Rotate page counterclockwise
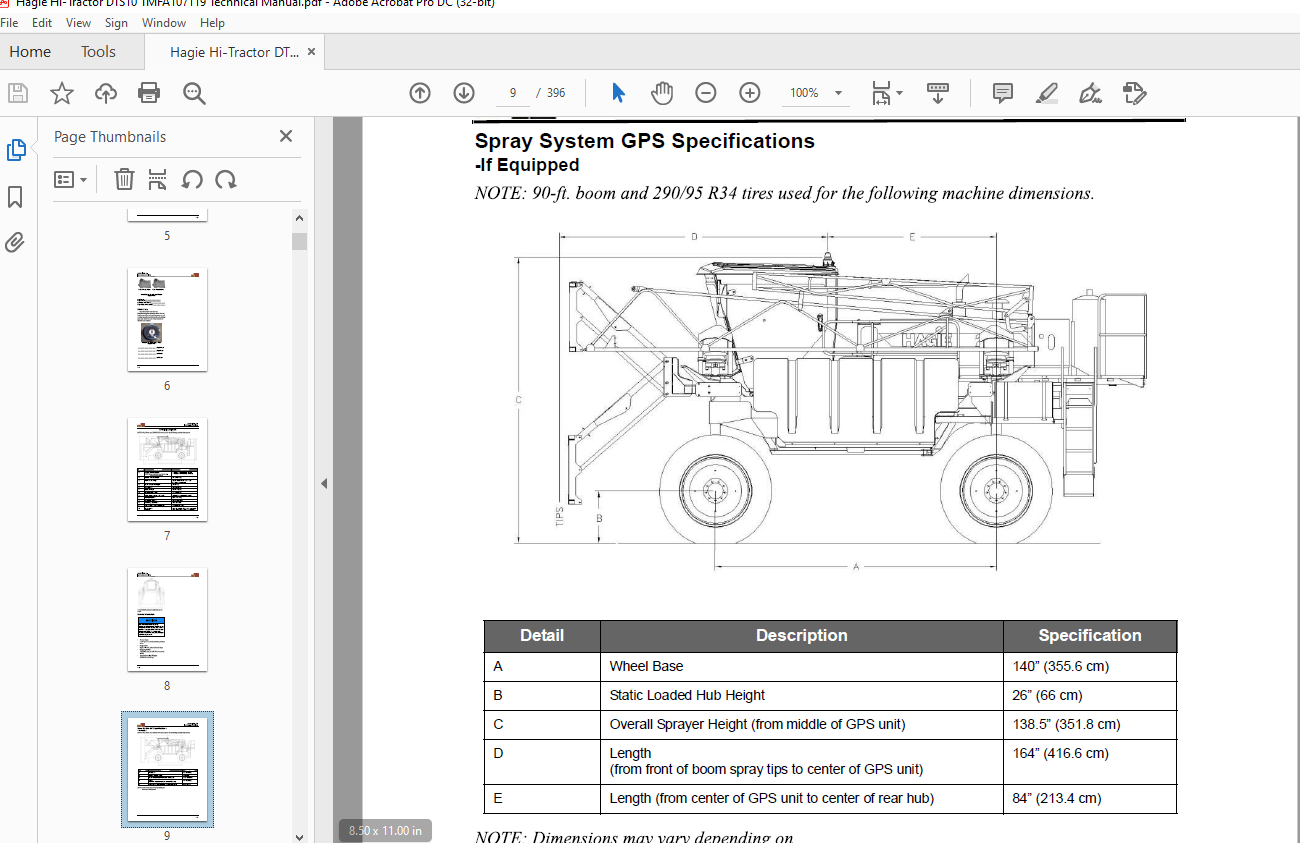This screenshot has height=843, width=1300. pyautogui.click(x=192, y=180)
